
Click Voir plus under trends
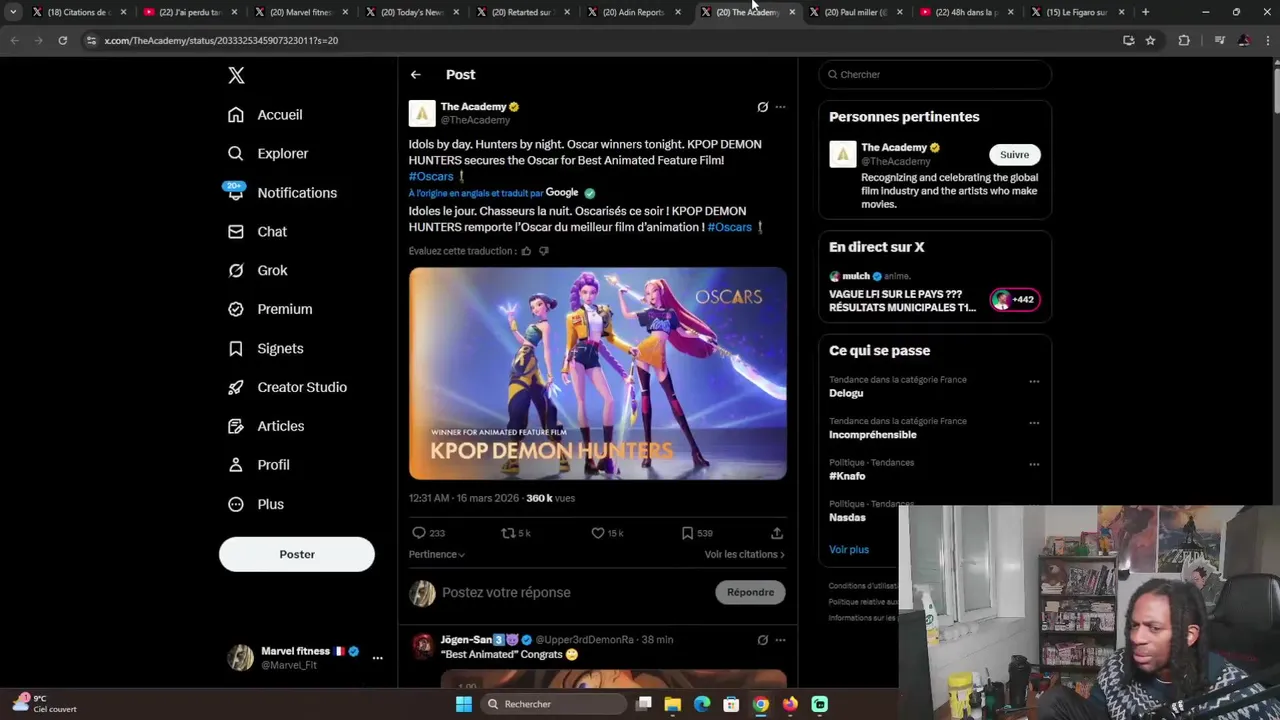tap(849, 550)
